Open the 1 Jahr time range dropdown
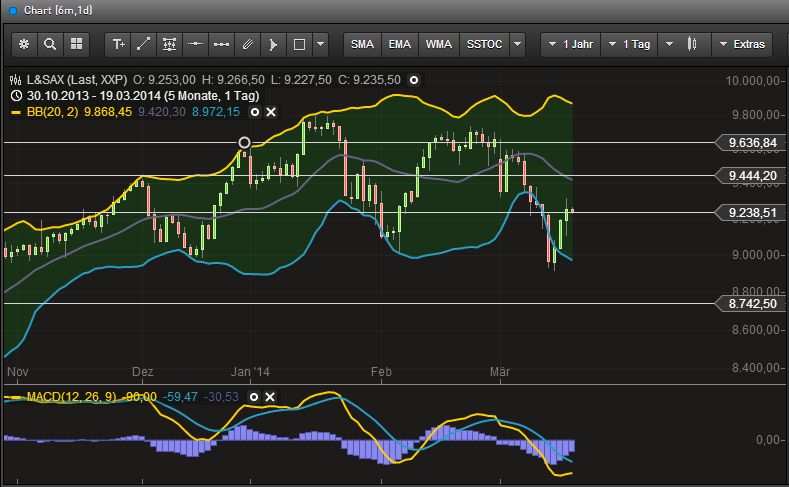 click(570, 44)
